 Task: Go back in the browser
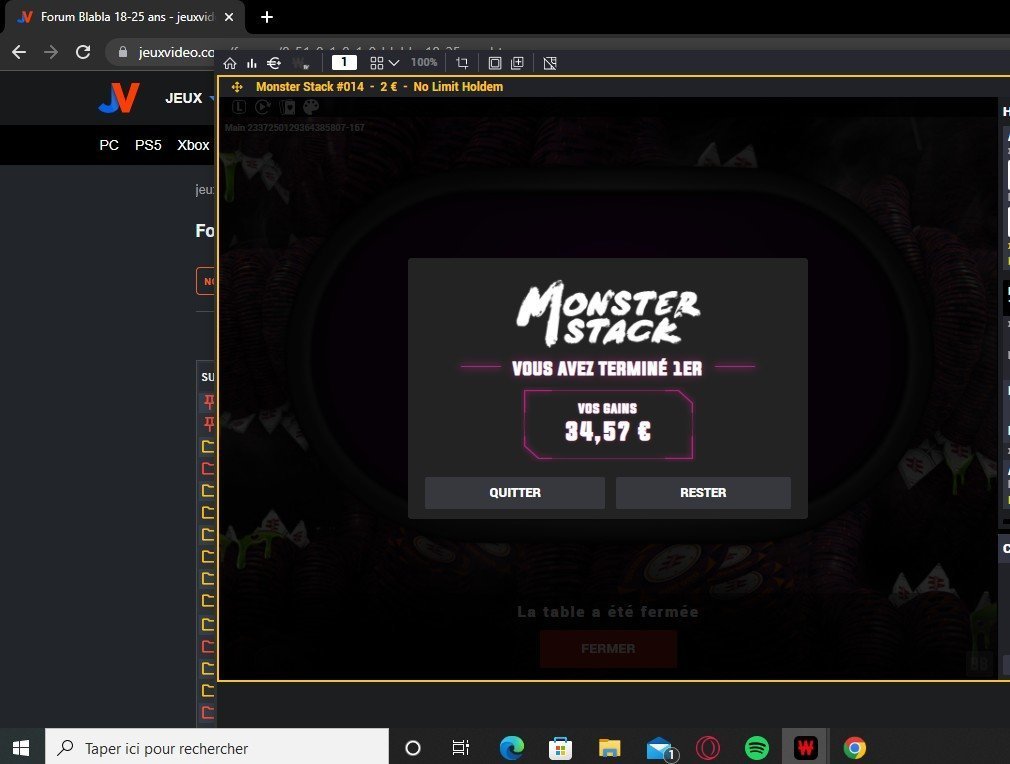[19, 52]
